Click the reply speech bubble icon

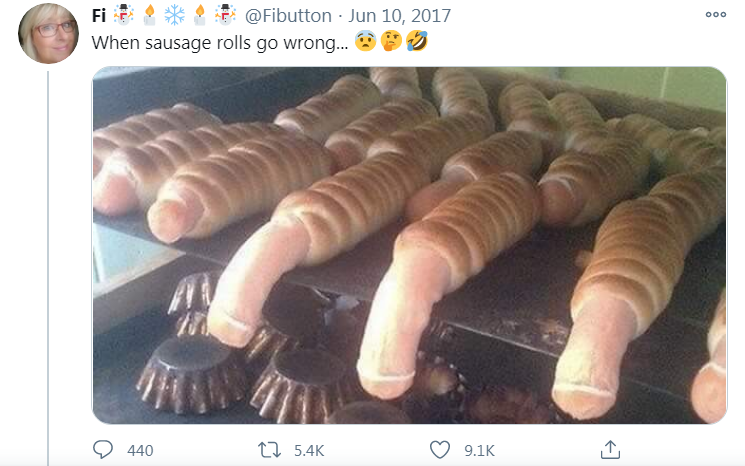[x=103, y=449]
